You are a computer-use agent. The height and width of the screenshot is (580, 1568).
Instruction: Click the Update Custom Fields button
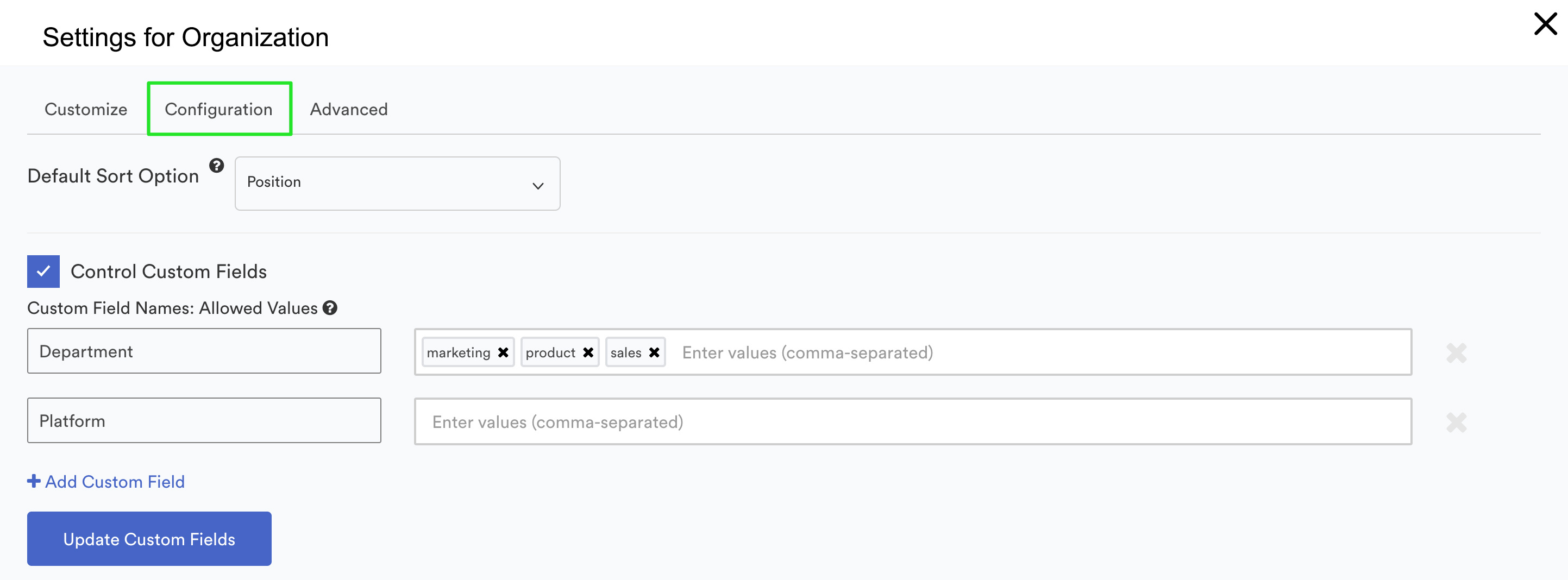click(x=149, y=539)
